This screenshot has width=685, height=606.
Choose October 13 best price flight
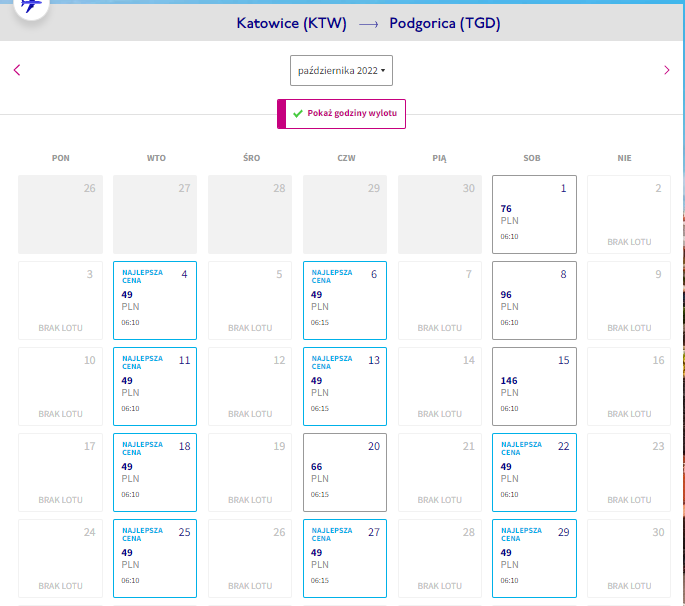(345, 387)
